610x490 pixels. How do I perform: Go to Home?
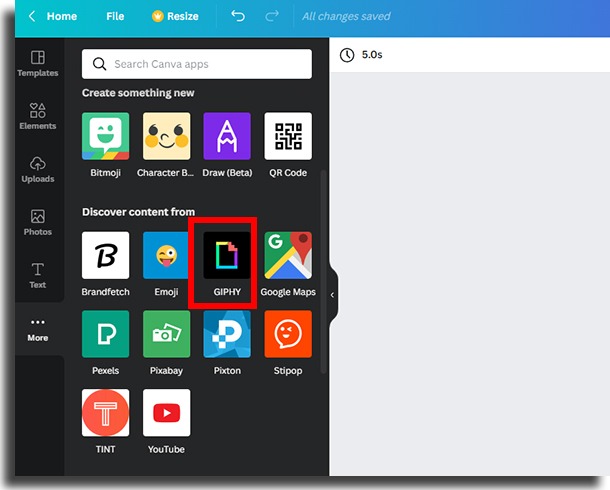click(62, 16)
